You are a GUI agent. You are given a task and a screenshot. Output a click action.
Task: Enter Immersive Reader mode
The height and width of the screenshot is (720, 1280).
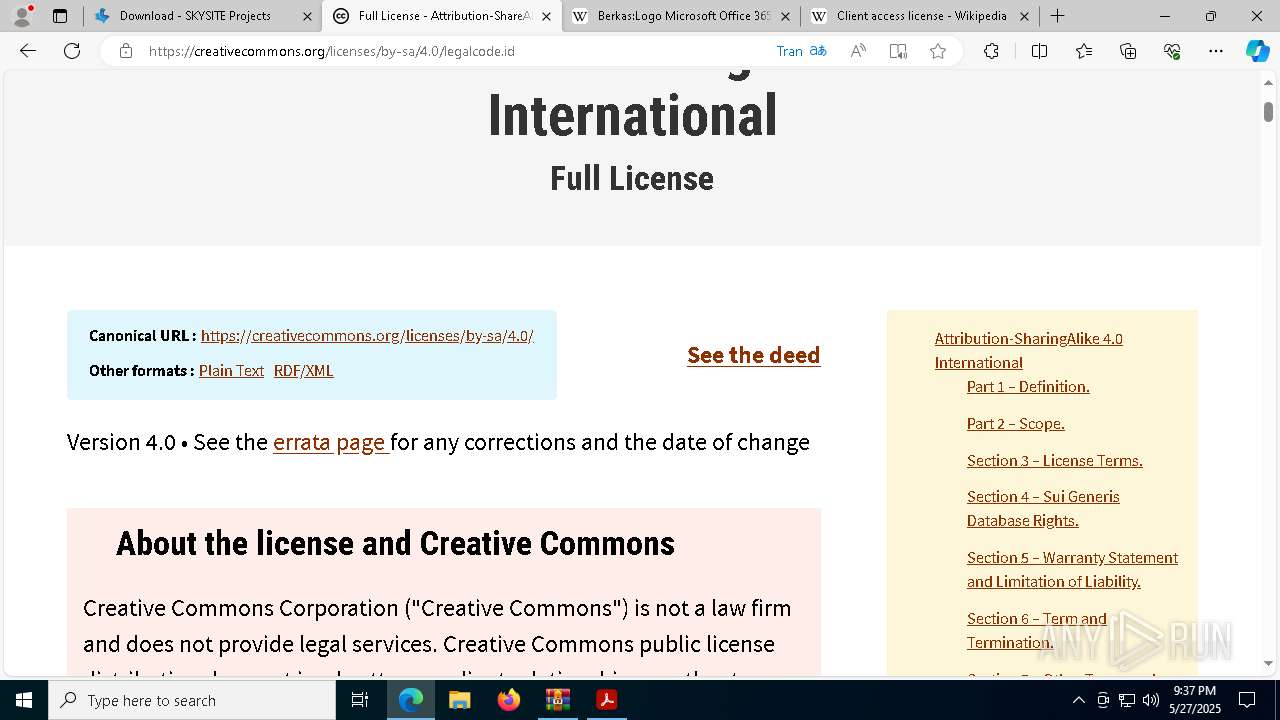click(898, 51)
